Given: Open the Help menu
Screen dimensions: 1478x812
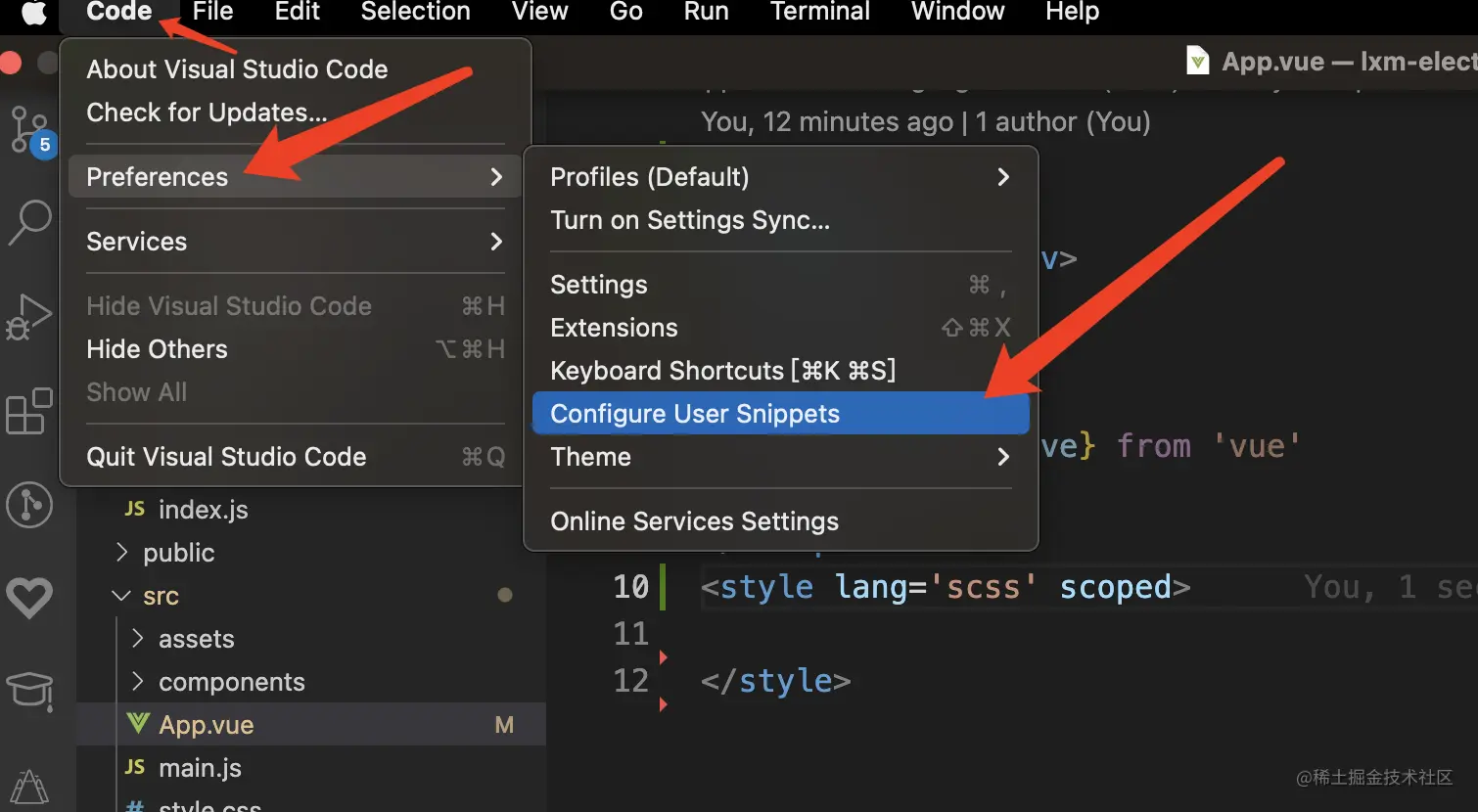Looking at the screenshot, I should pyautogui.click(x=1072, y=12).
